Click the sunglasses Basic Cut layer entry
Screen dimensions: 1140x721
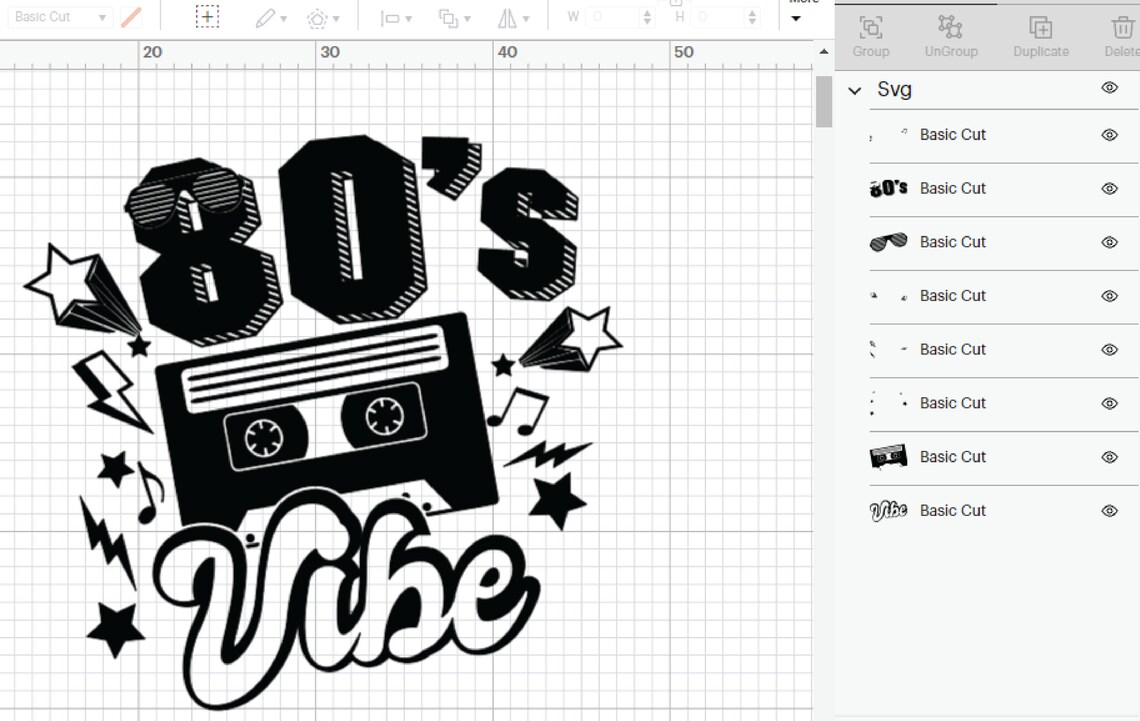click(953, 242)
